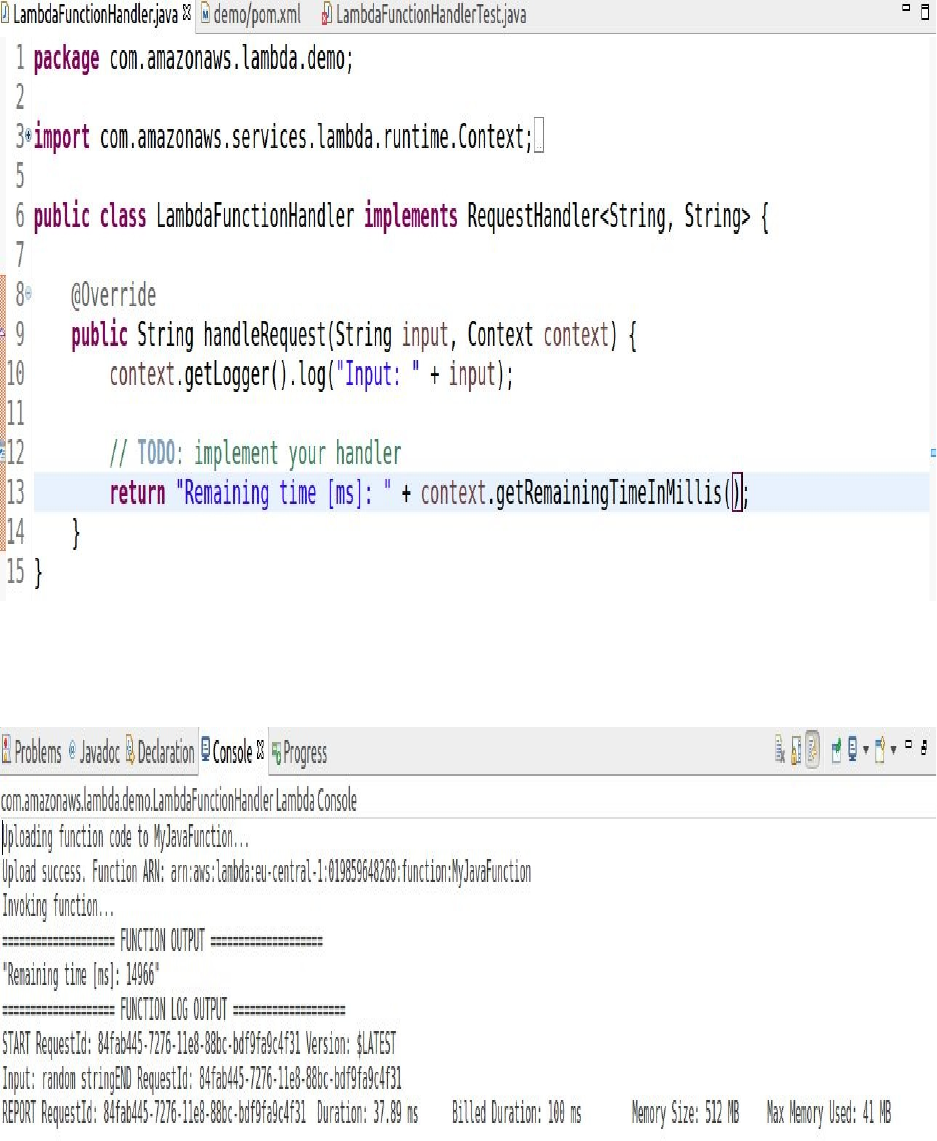Select the Console view tab

pos(232,752)
